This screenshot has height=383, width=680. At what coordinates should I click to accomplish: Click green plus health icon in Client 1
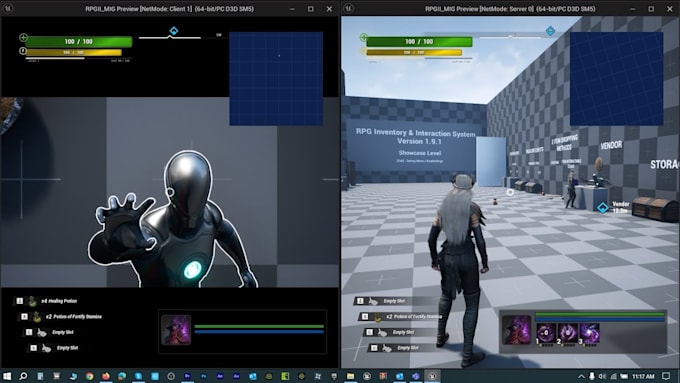click(23, 38)
